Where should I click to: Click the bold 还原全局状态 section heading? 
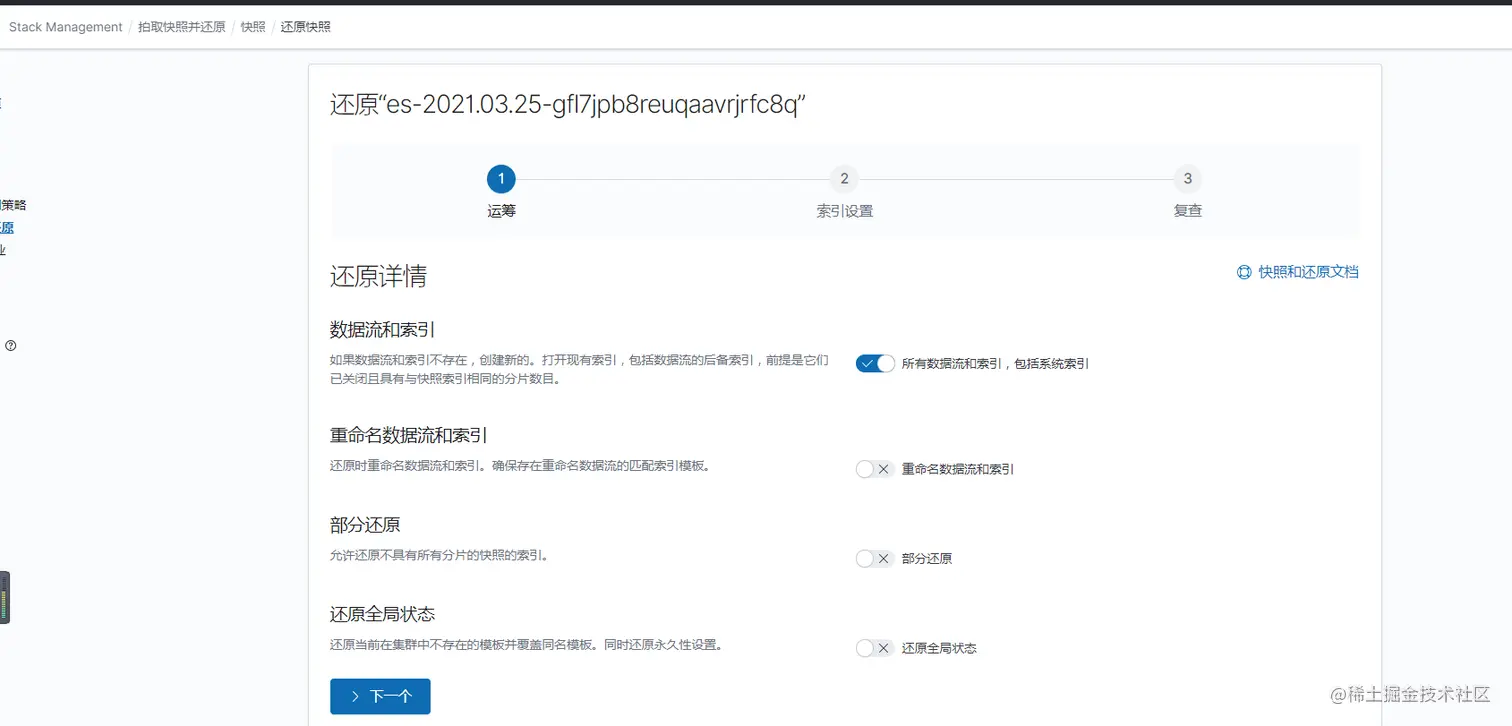[x=382, y=614]
